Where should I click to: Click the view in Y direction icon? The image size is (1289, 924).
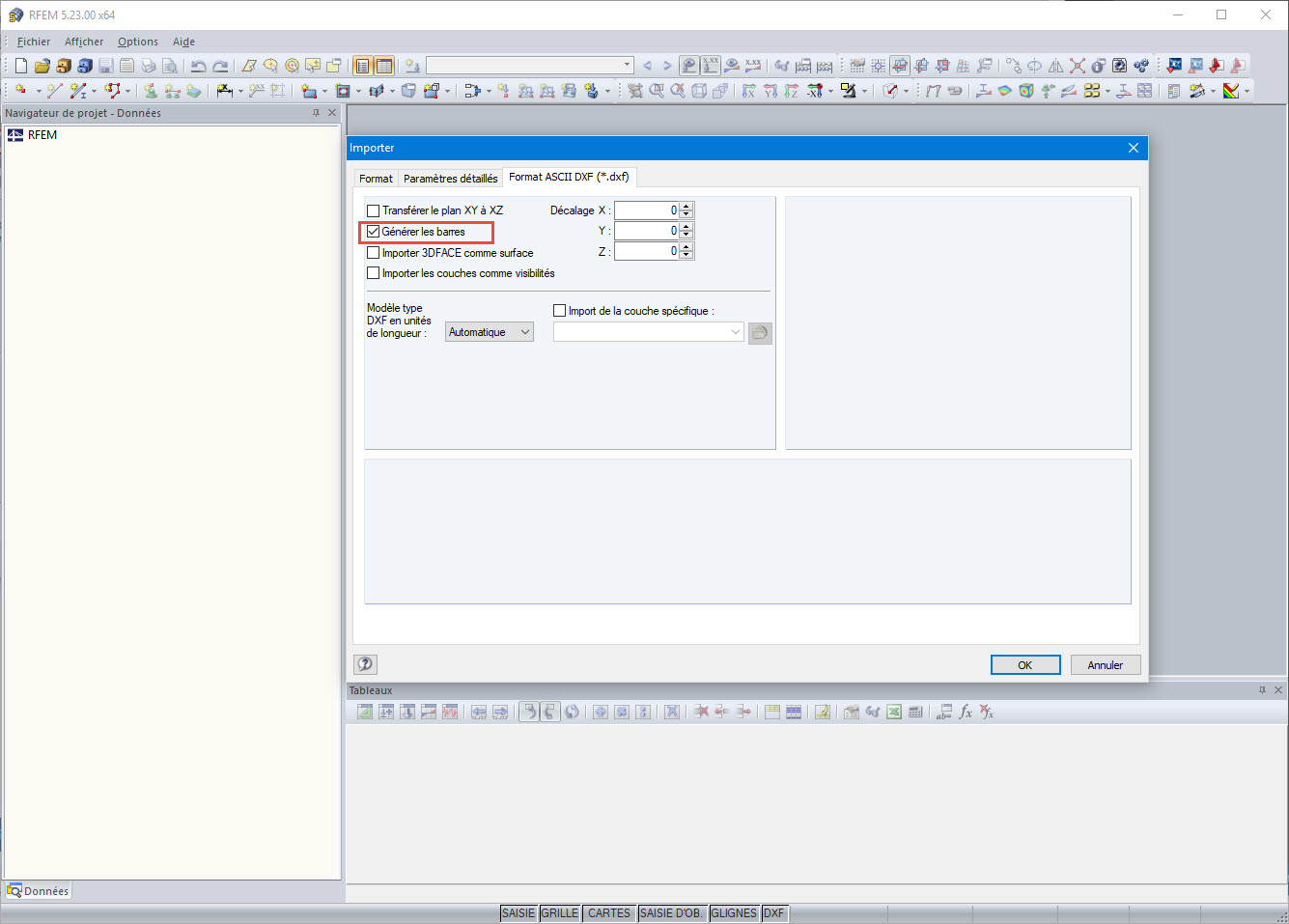coord(771,91)
